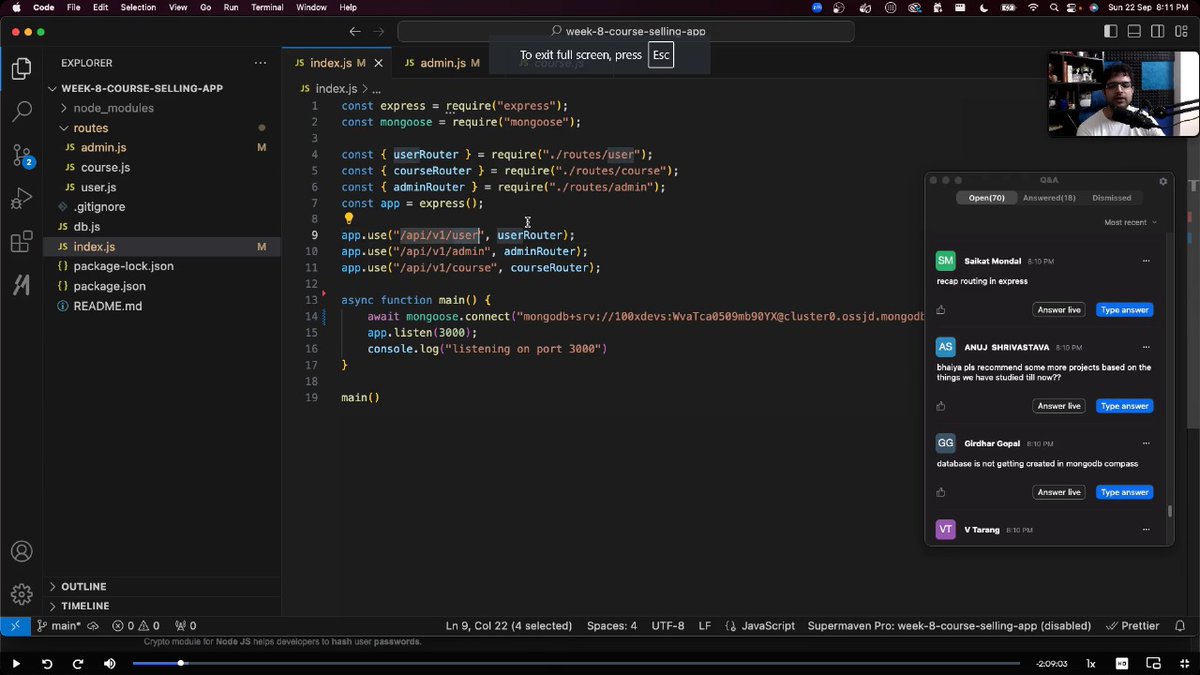
Task: Click the Prettier formatter in the status bar
Action: pos(1138,625)
